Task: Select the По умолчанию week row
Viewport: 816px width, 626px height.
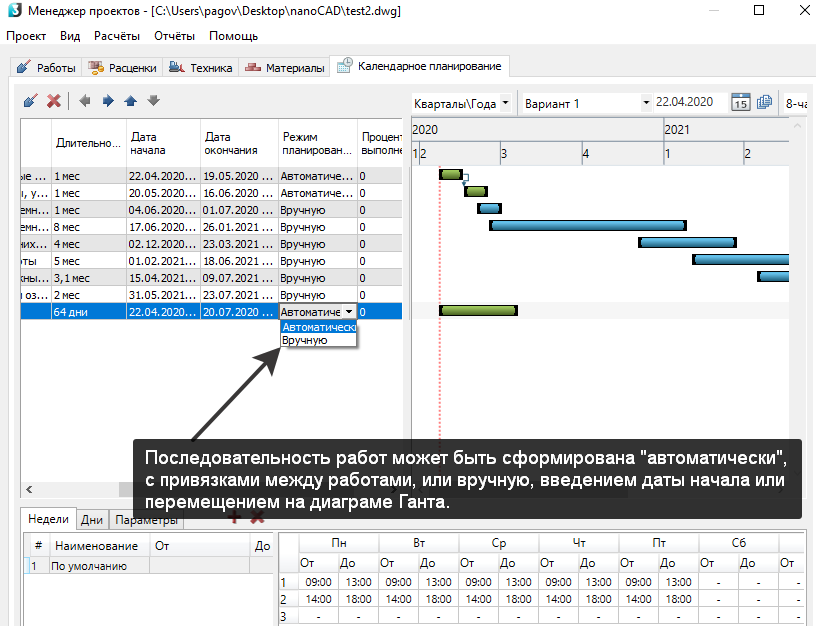Action: 148,566
